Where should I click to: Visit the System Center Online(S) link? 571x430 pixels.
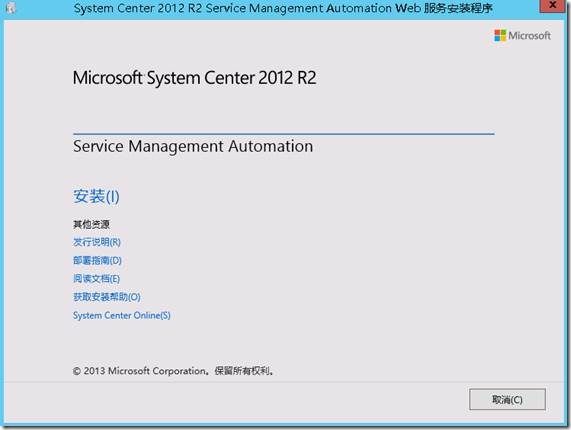click(122, 315)
